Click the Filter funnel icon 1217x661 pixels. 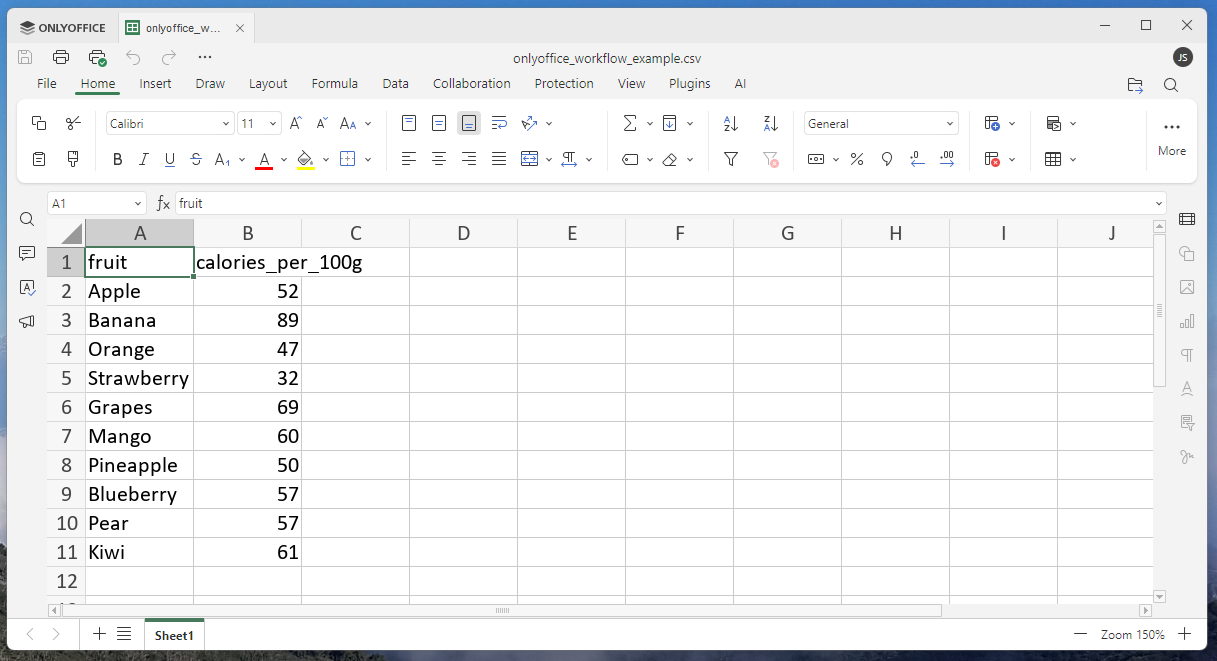coord(730,159)
